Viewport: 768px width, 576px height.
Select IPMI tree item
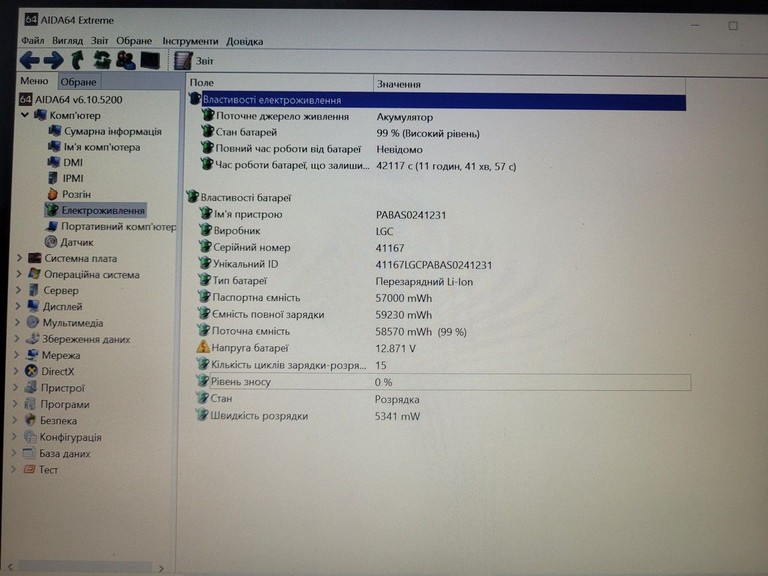click(x=66, y=178)
